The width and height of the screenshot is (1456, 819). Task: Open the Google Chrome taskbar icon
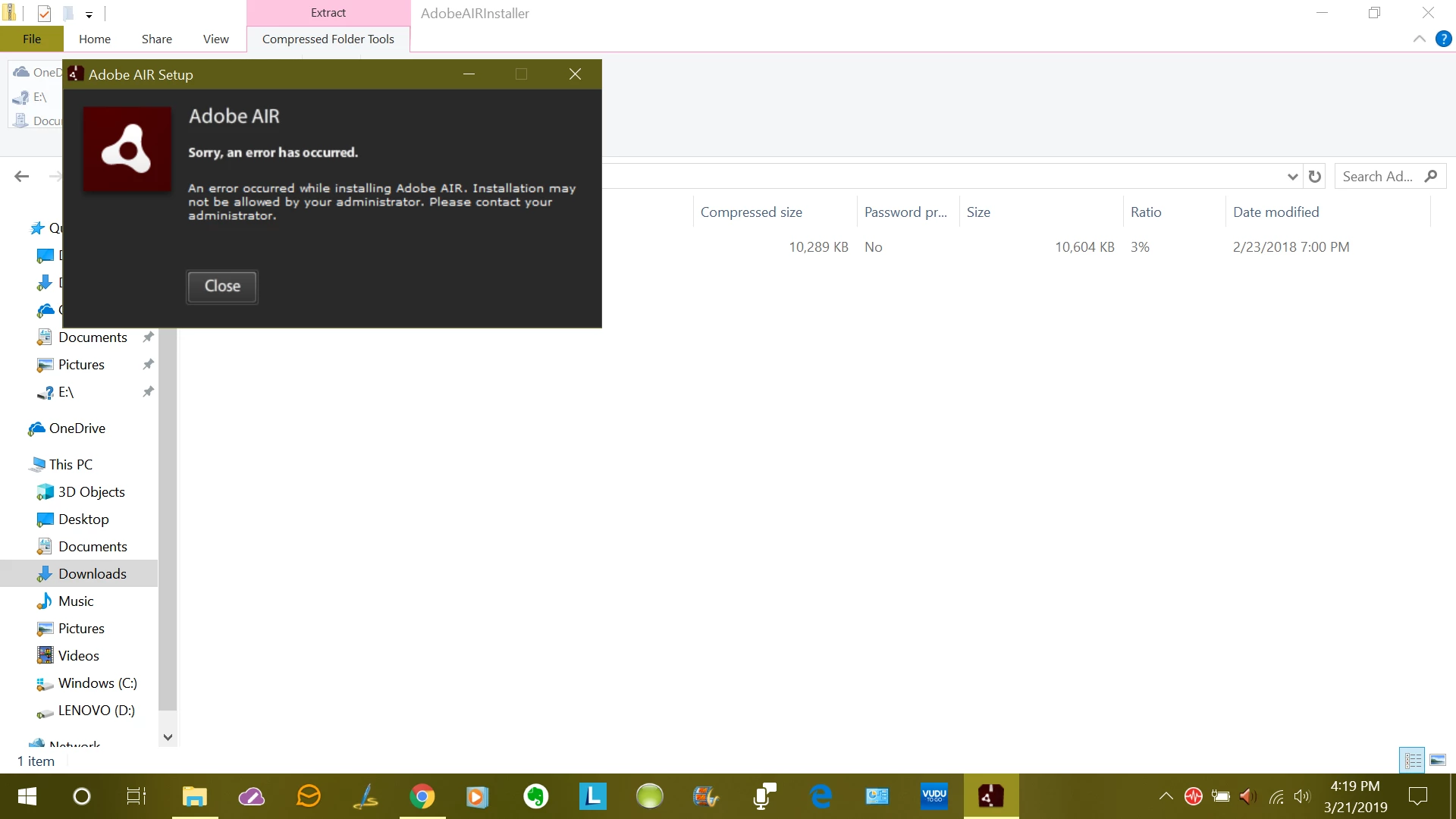[x=422, y=796]
